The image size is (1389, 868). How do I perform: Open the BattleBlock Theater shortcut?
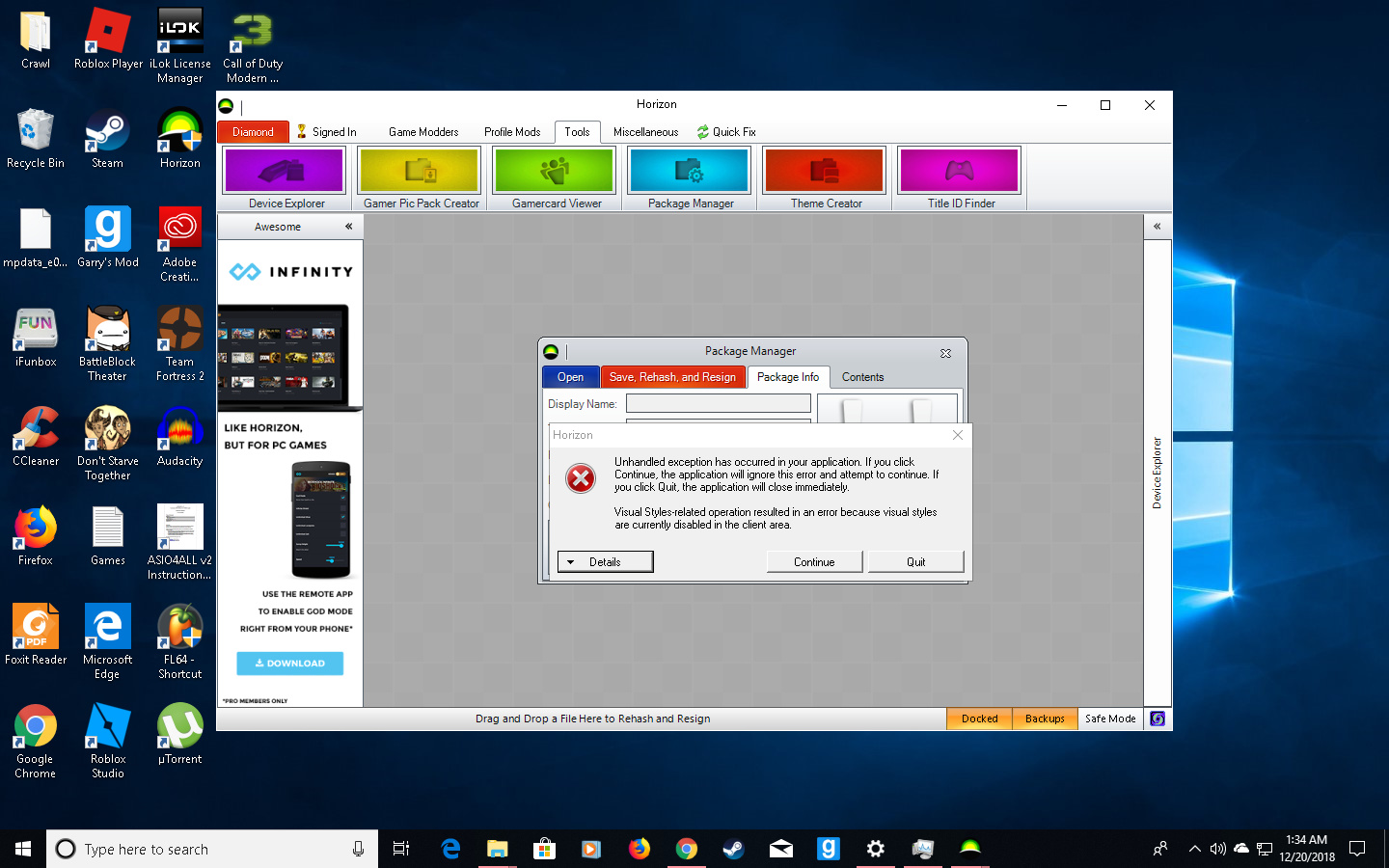(x=108, y=343)
